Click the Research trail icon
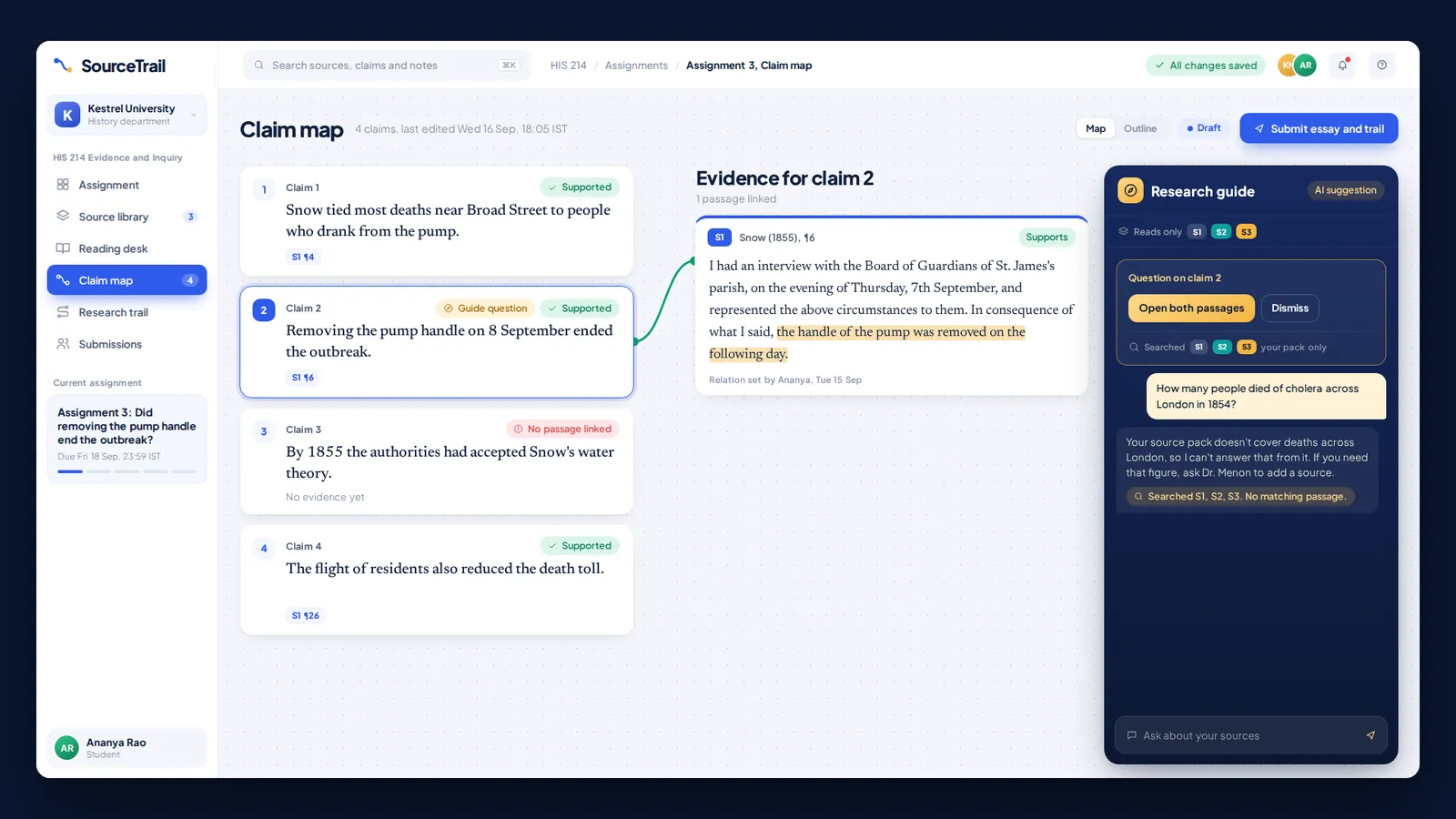The width and height of the screenshot is (1456, 819). pos(63,312)
